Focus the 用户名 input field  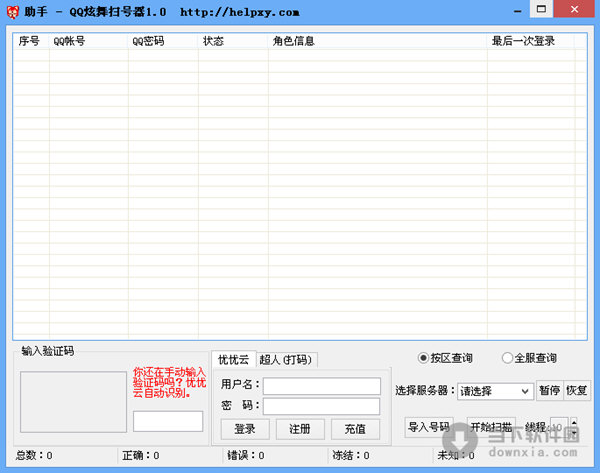pos(321,386)
